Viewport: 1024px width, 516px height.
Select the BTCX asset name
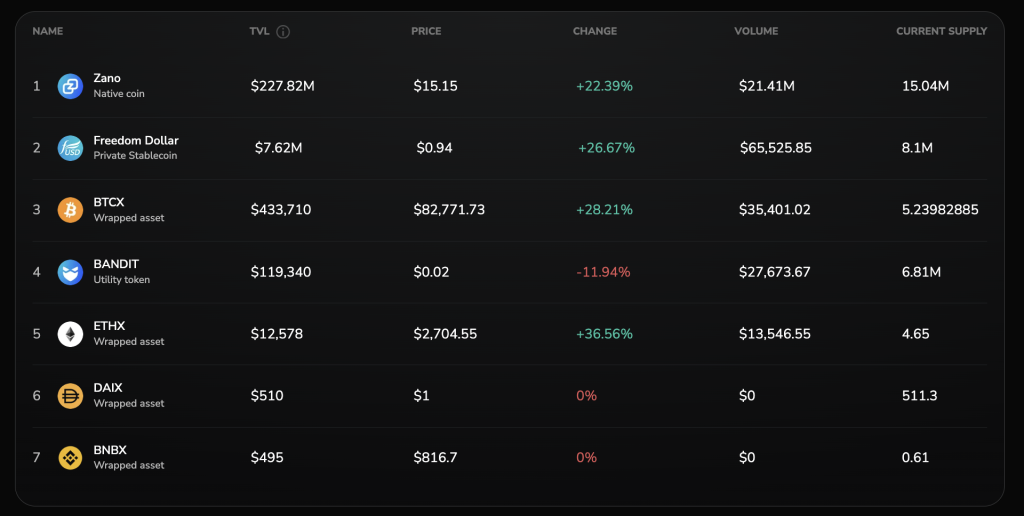pyautogui.click(x=109, y=202)
